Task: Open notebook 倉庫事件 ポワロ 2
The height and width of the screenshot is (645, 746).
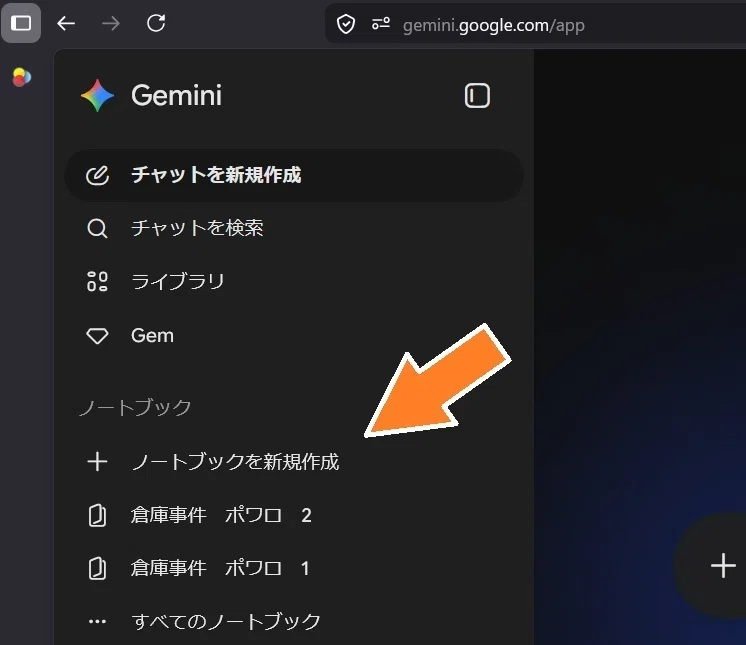Action: (x=294, y=516)
